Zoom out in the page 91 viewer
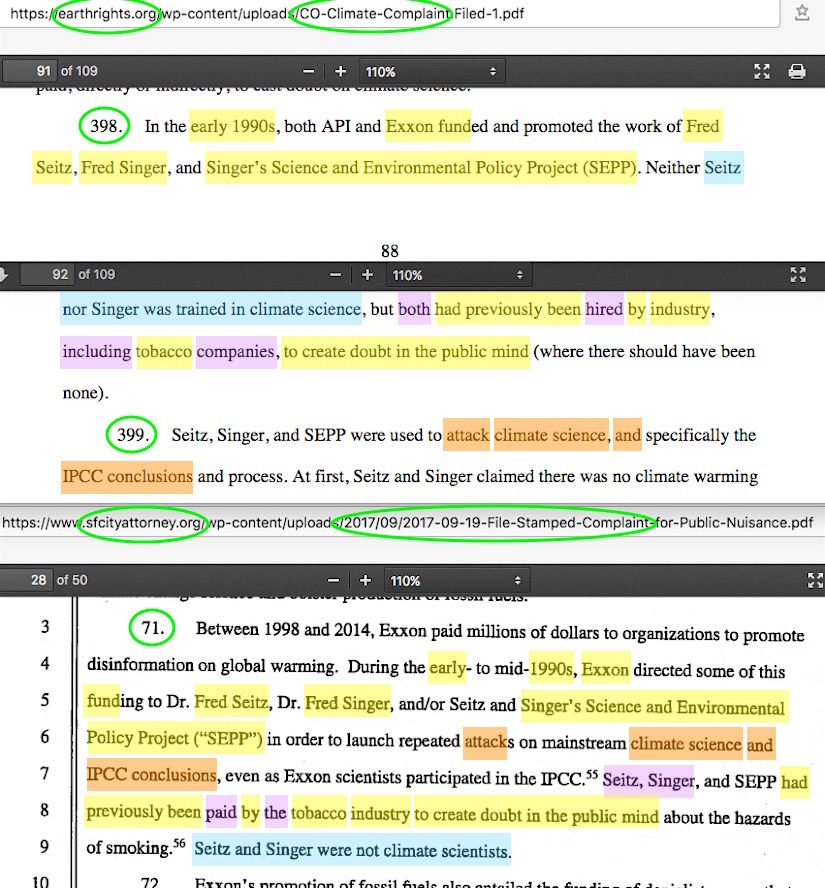825x888 pixels. click(309, 72)
